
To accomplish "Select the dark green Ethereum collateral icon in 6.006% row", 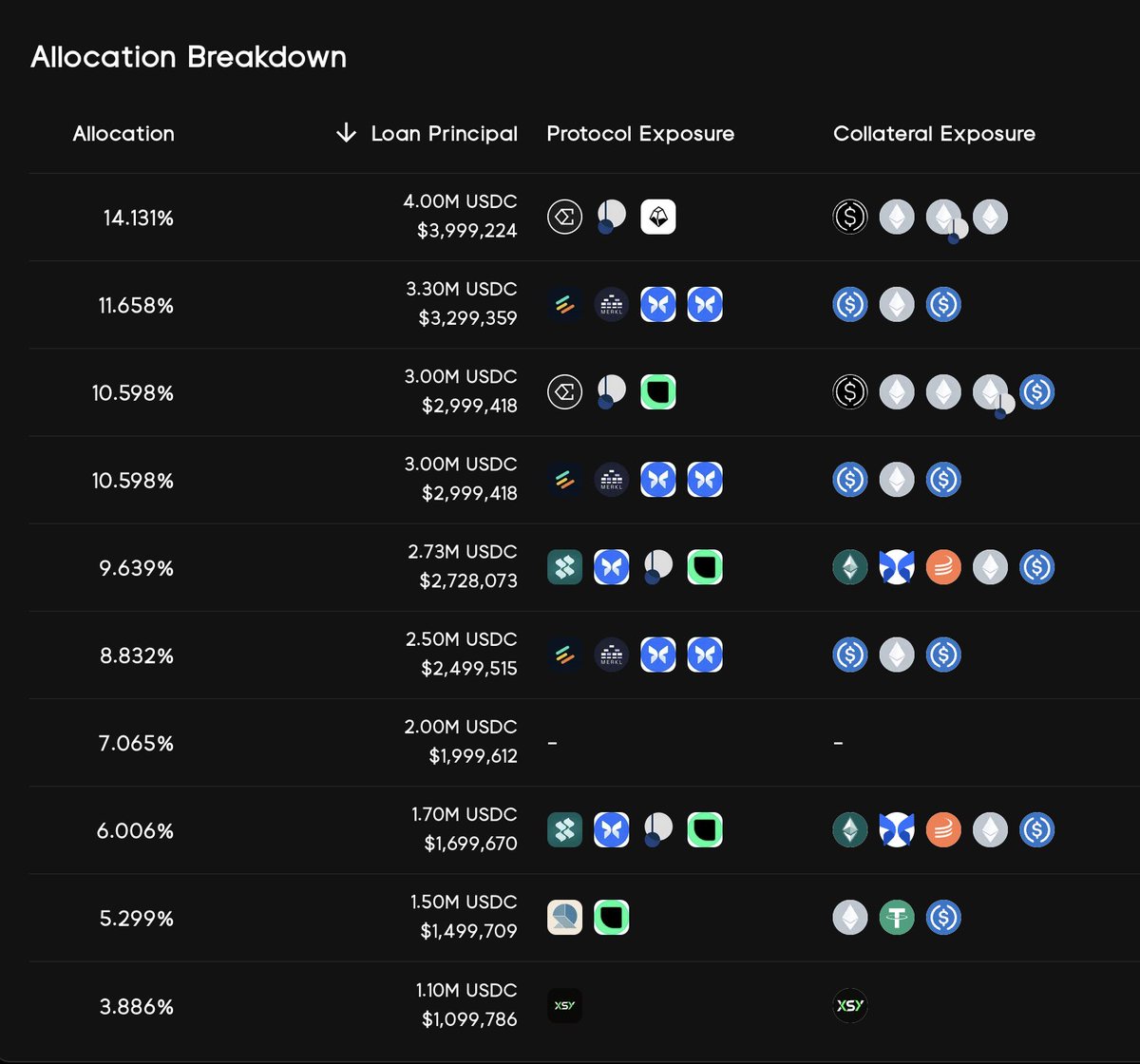I will [x=850, y=830].
